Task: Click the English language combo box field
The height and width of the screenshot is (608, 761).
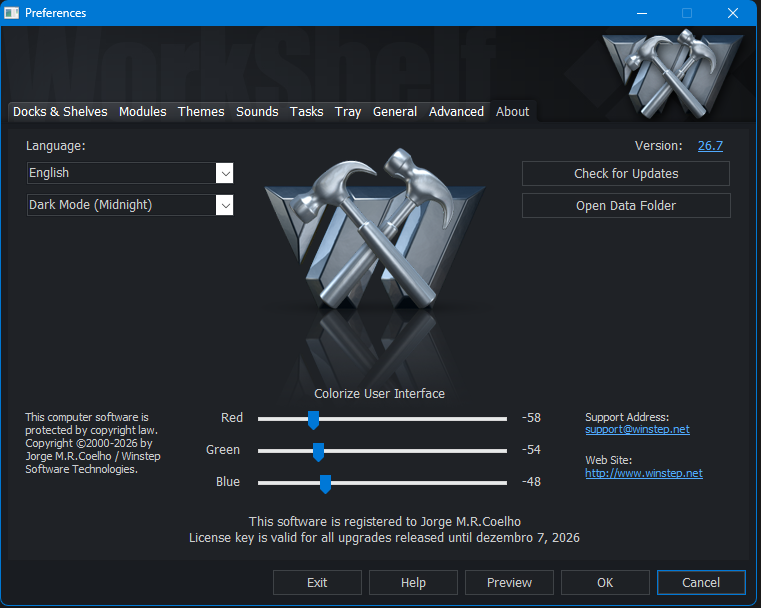Action: [x=130, y=173]
